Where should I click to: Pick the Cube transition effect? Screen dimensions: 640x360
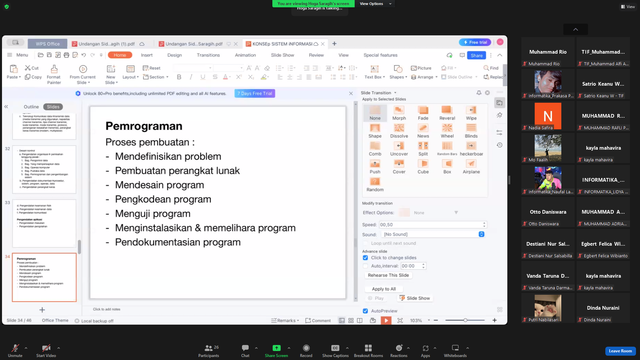[x=423, y=167]
